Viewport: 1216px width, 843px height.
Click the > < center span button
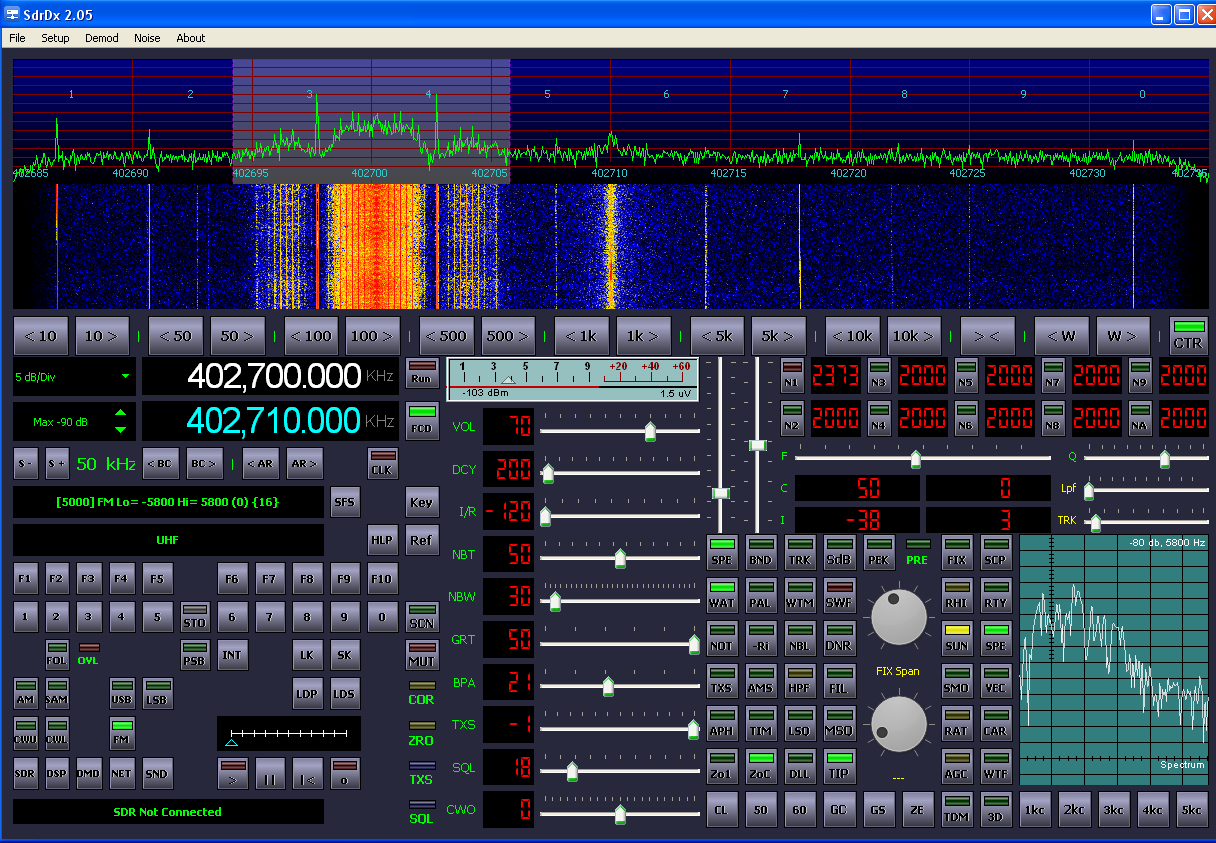pos(988,336)
